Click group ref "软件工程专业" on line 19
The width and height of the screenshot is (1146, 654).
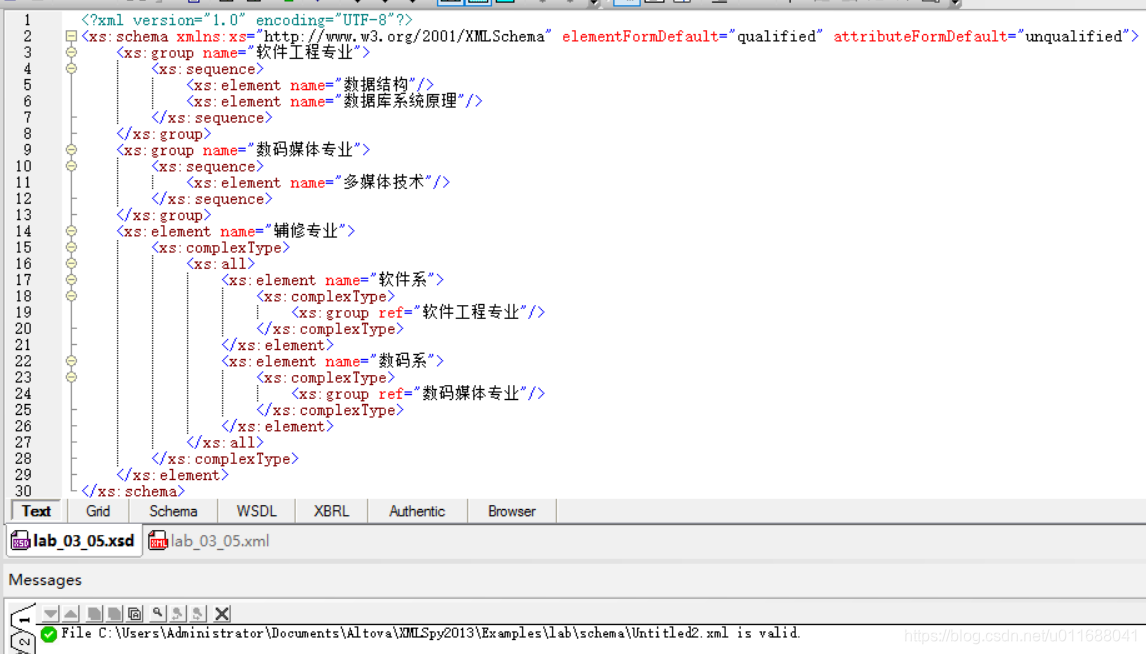point(471,312)
